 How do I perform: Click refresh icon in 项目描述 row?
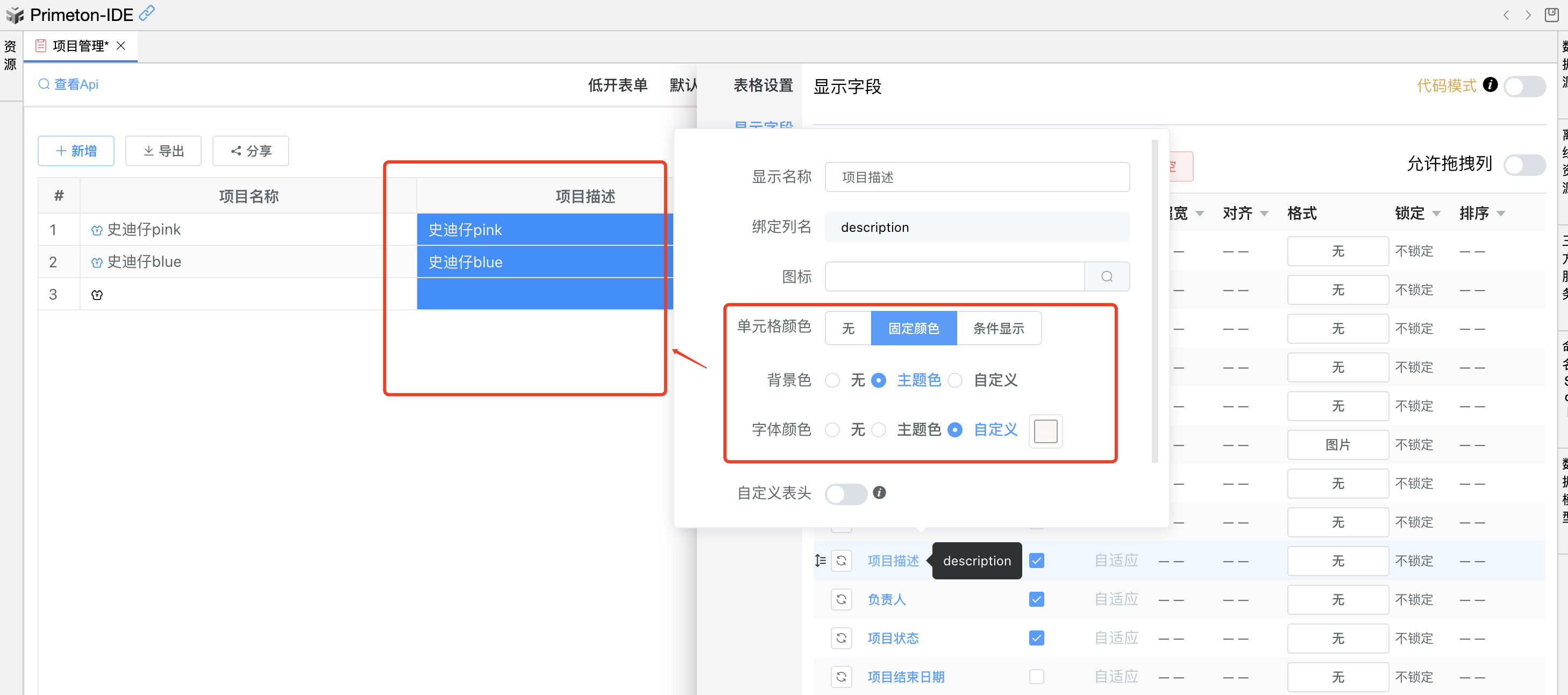(841, 561)
